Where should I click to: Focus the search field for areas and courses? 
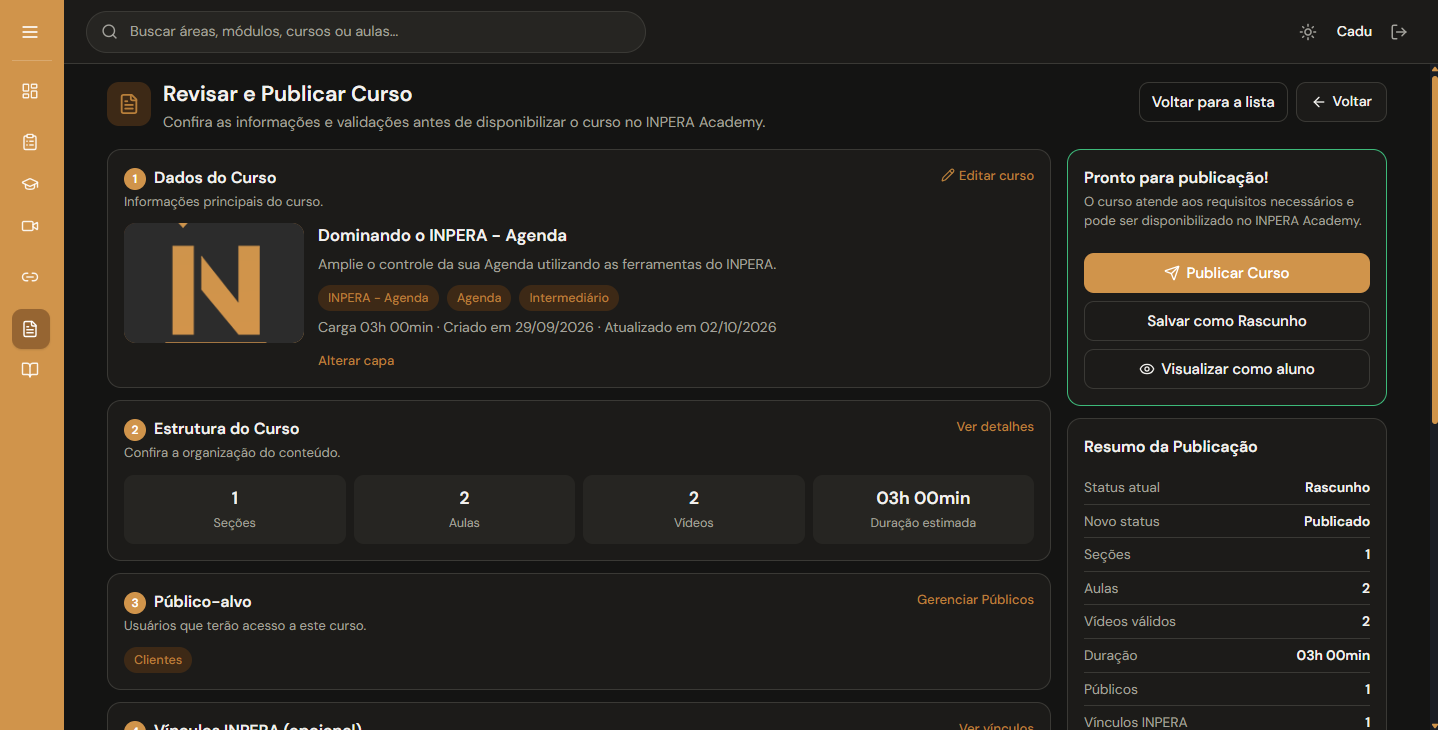click(x=366, y=32)
